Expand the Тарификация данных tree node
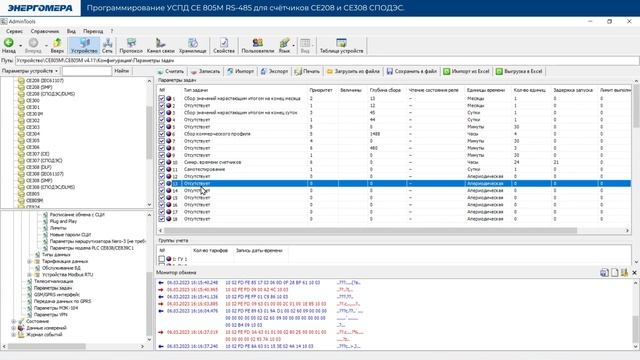 tap(29, 261)
